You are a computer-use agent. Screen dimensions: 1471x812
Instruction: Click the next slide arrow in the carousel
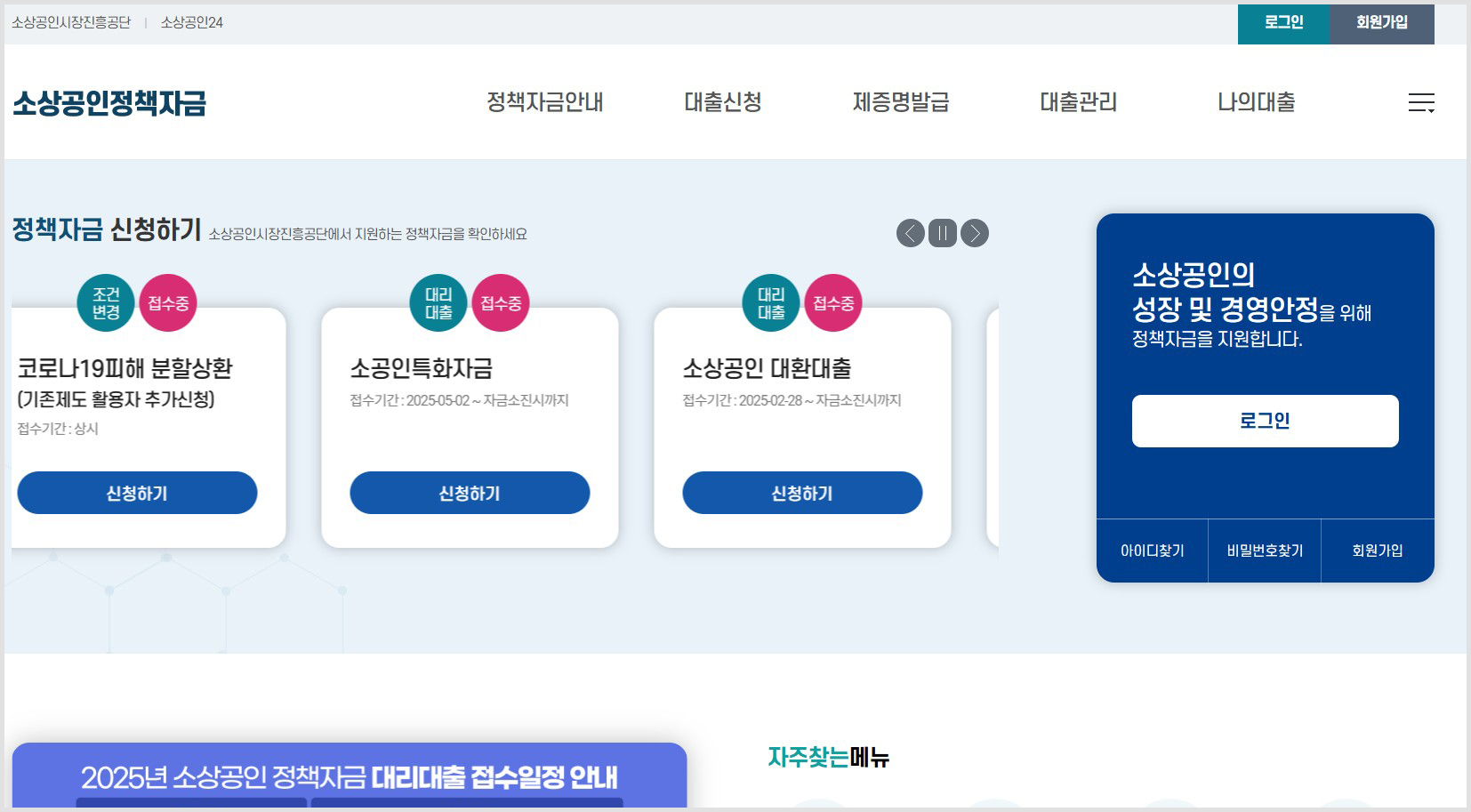(x=975, y=234)
